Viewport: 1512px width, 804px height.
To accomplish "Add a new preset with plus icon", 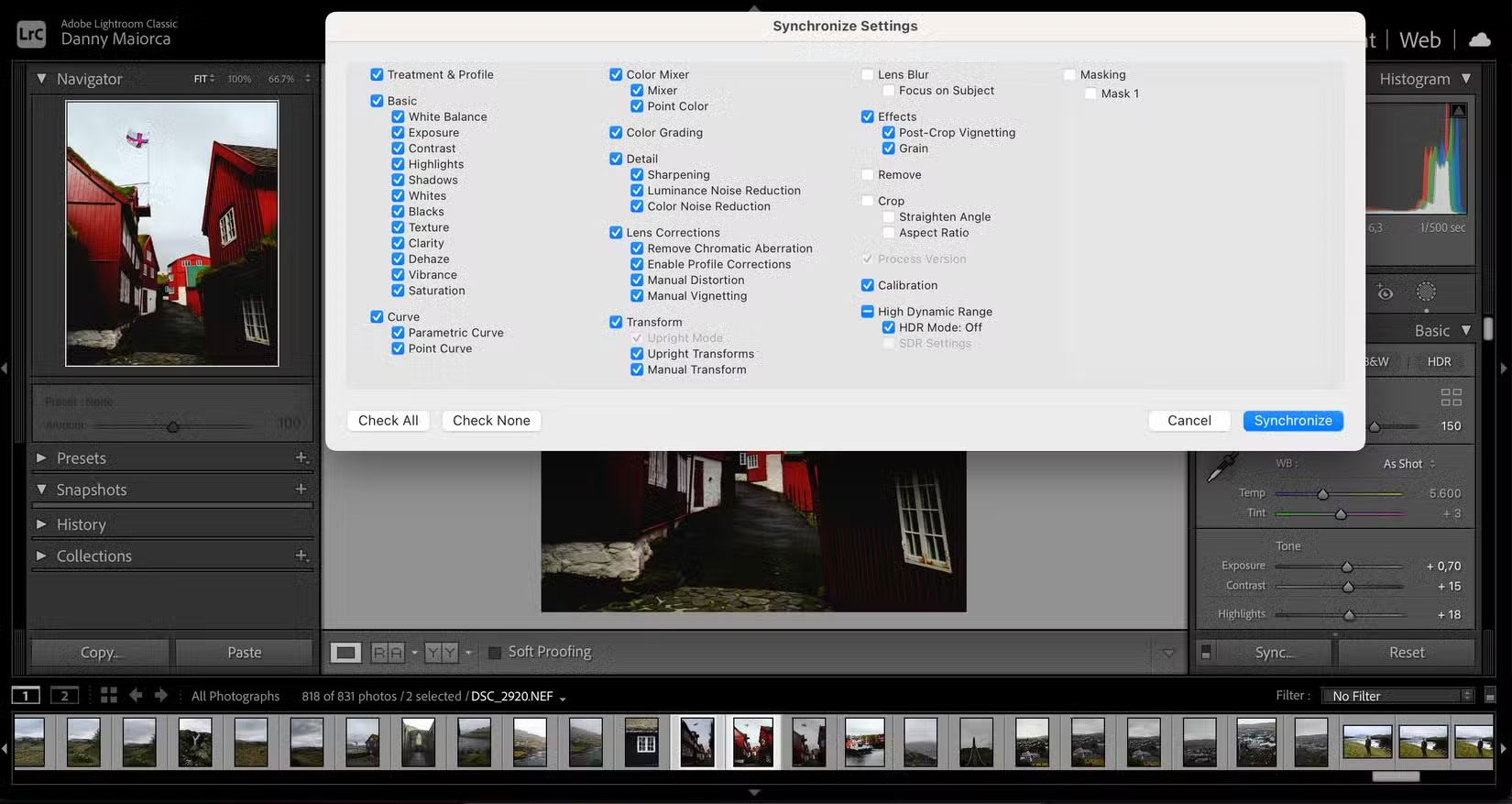I will (x=301, y=457).
